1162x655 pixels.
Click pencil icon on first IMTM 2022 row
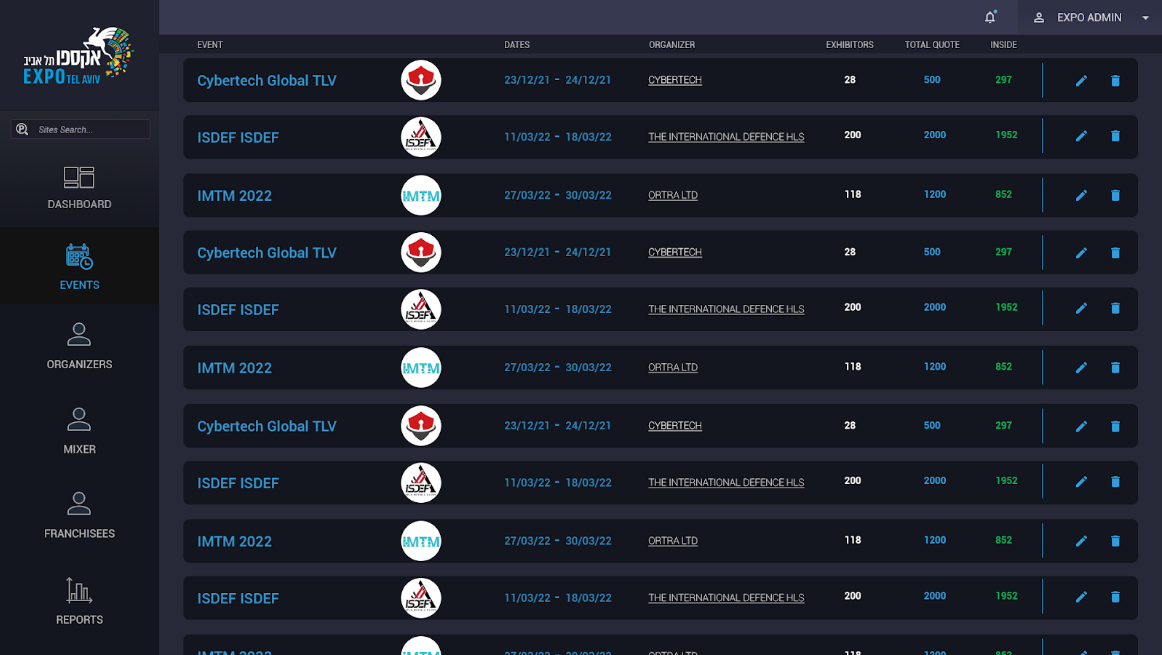[1081, 196]
